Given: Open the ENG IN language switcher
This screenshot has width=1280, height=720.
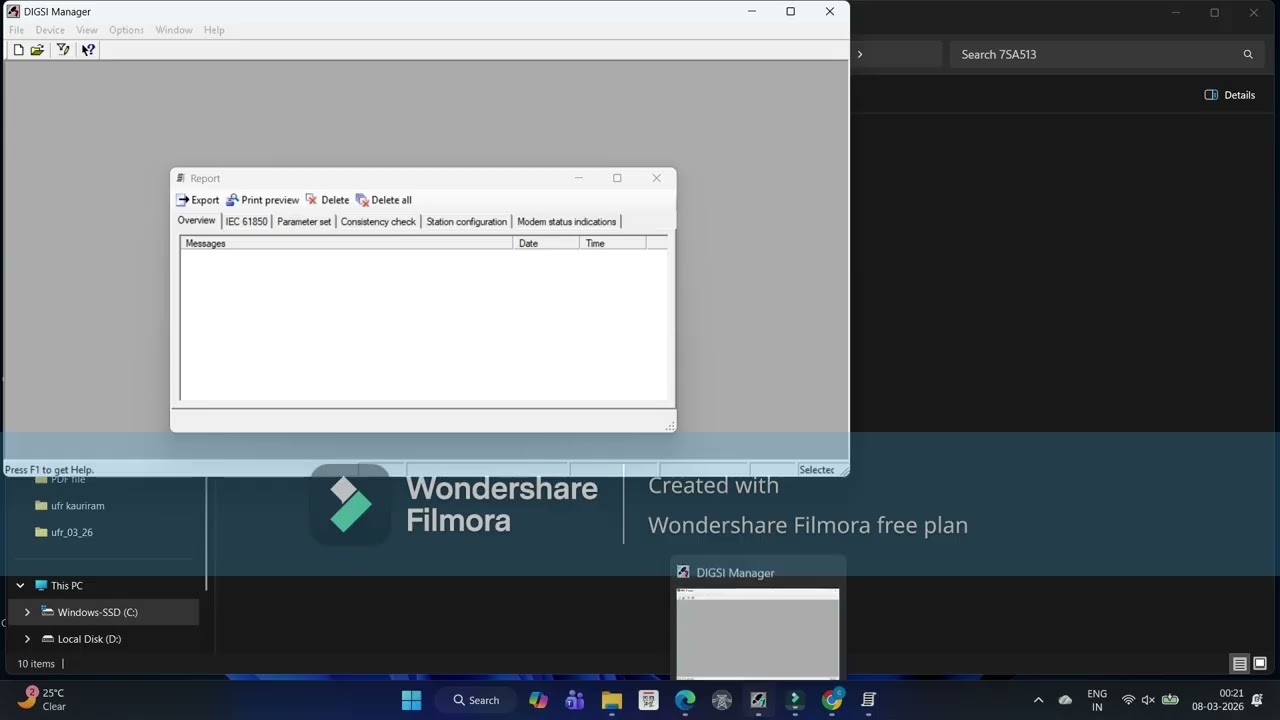Looking at the screenshot, I should pyautogui.click(x=1097, y=700).
